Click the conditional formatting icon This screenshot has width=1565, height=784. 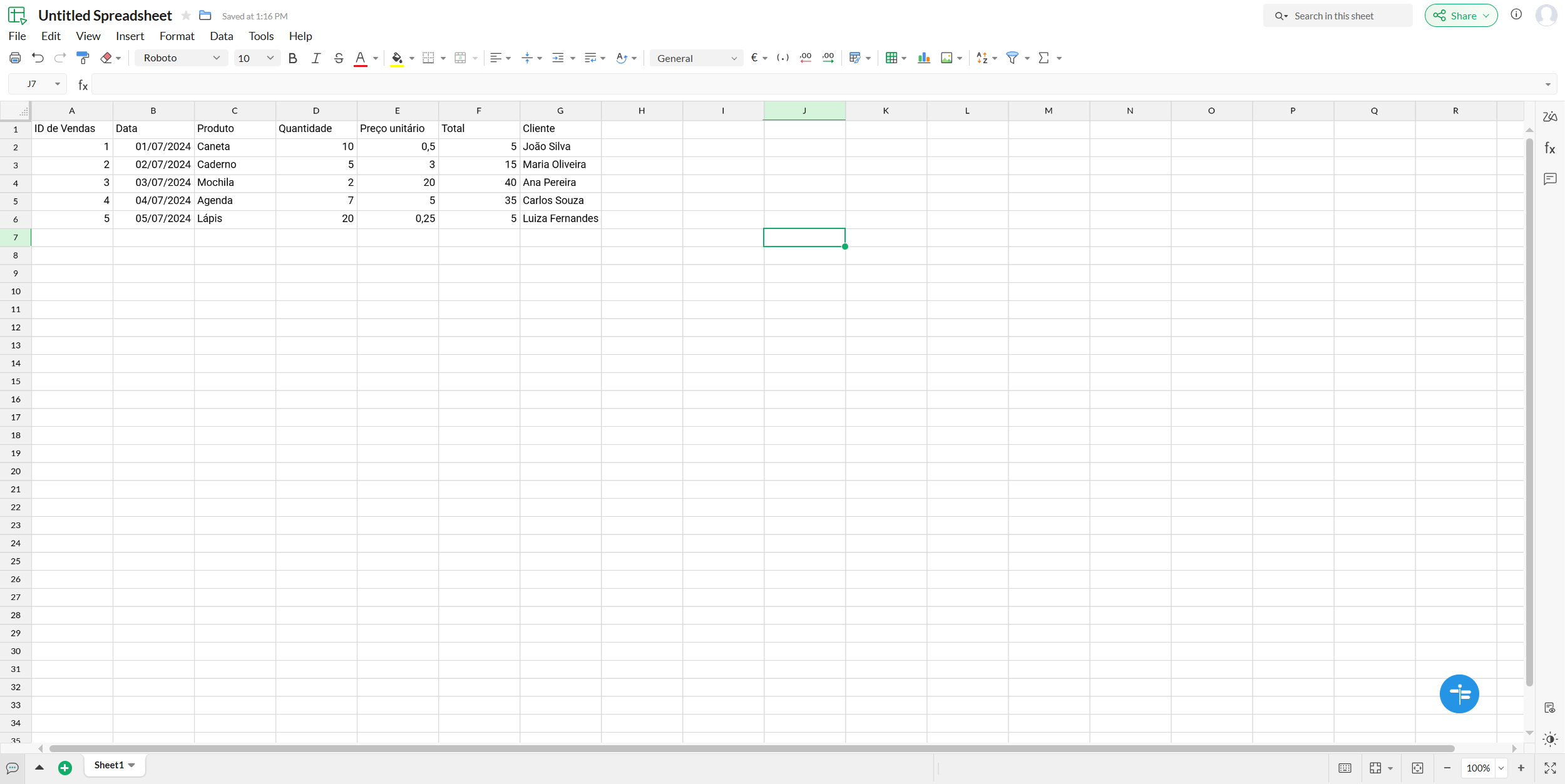[x=854, y=58]
